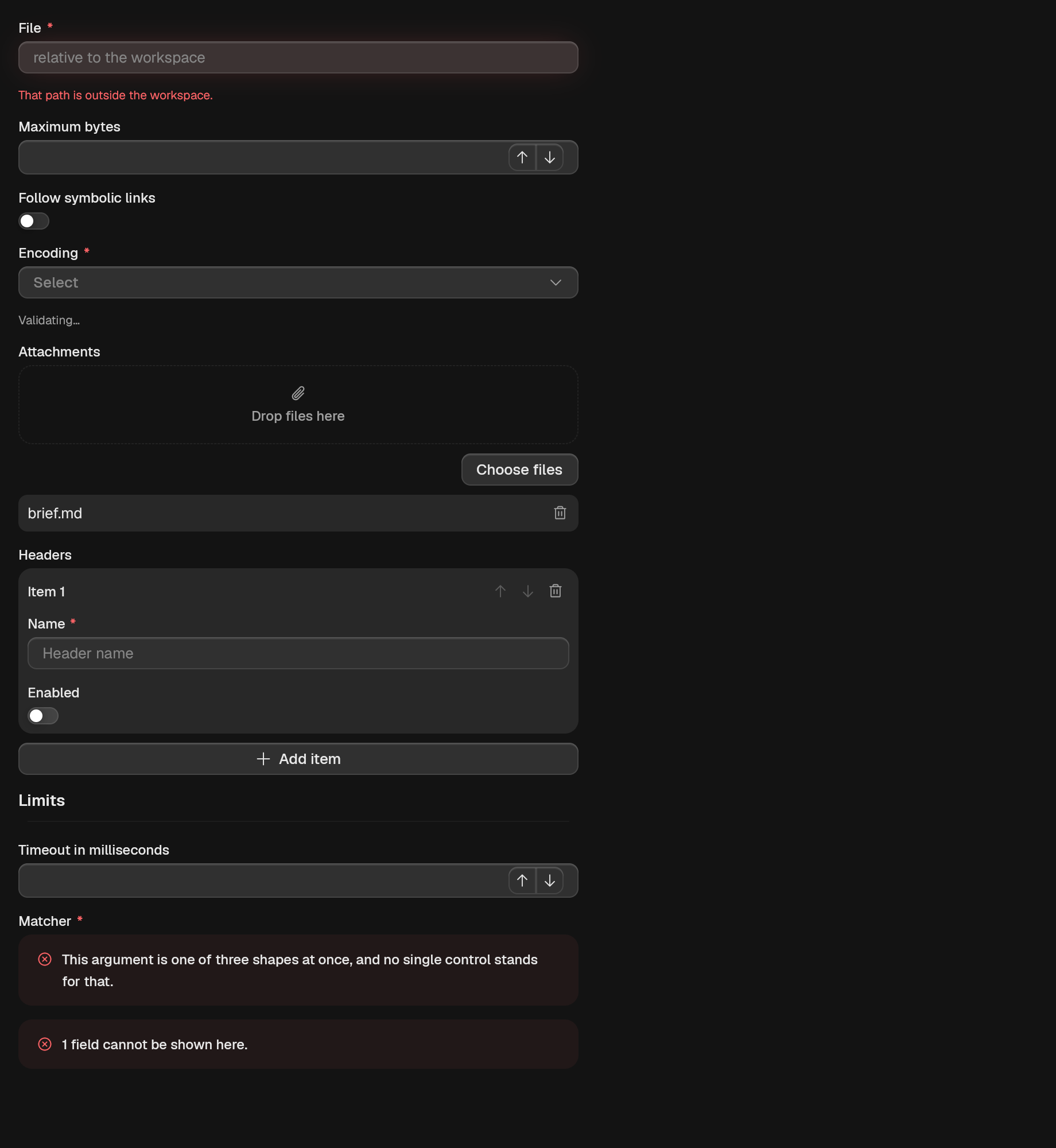Image resolution: width=1056 pixels, height=1148 pixels.
Task: Decrement the Maximum bytes value
Action: [550, 157]
